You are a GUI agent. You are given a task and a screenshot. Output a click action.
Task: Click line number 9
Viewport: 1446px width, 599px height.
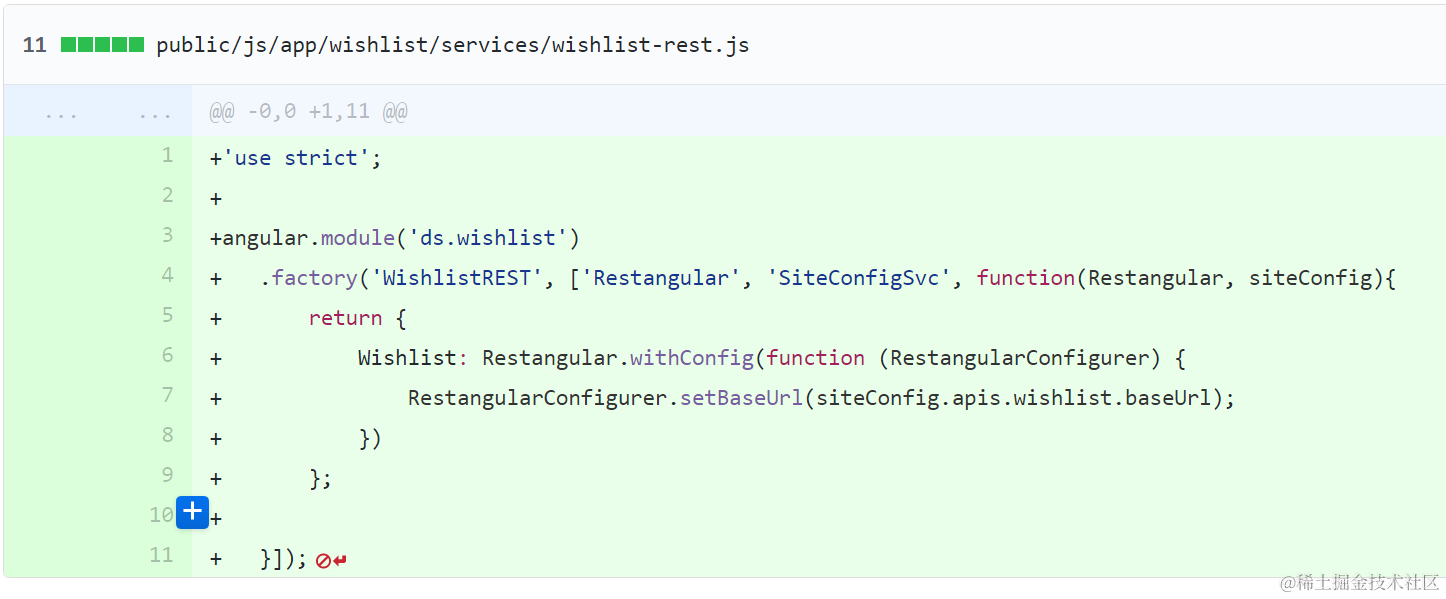tap(167, 475)
